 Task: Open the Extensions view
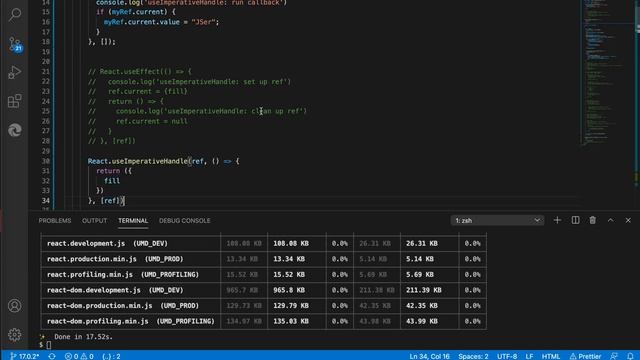click(15, 101)
